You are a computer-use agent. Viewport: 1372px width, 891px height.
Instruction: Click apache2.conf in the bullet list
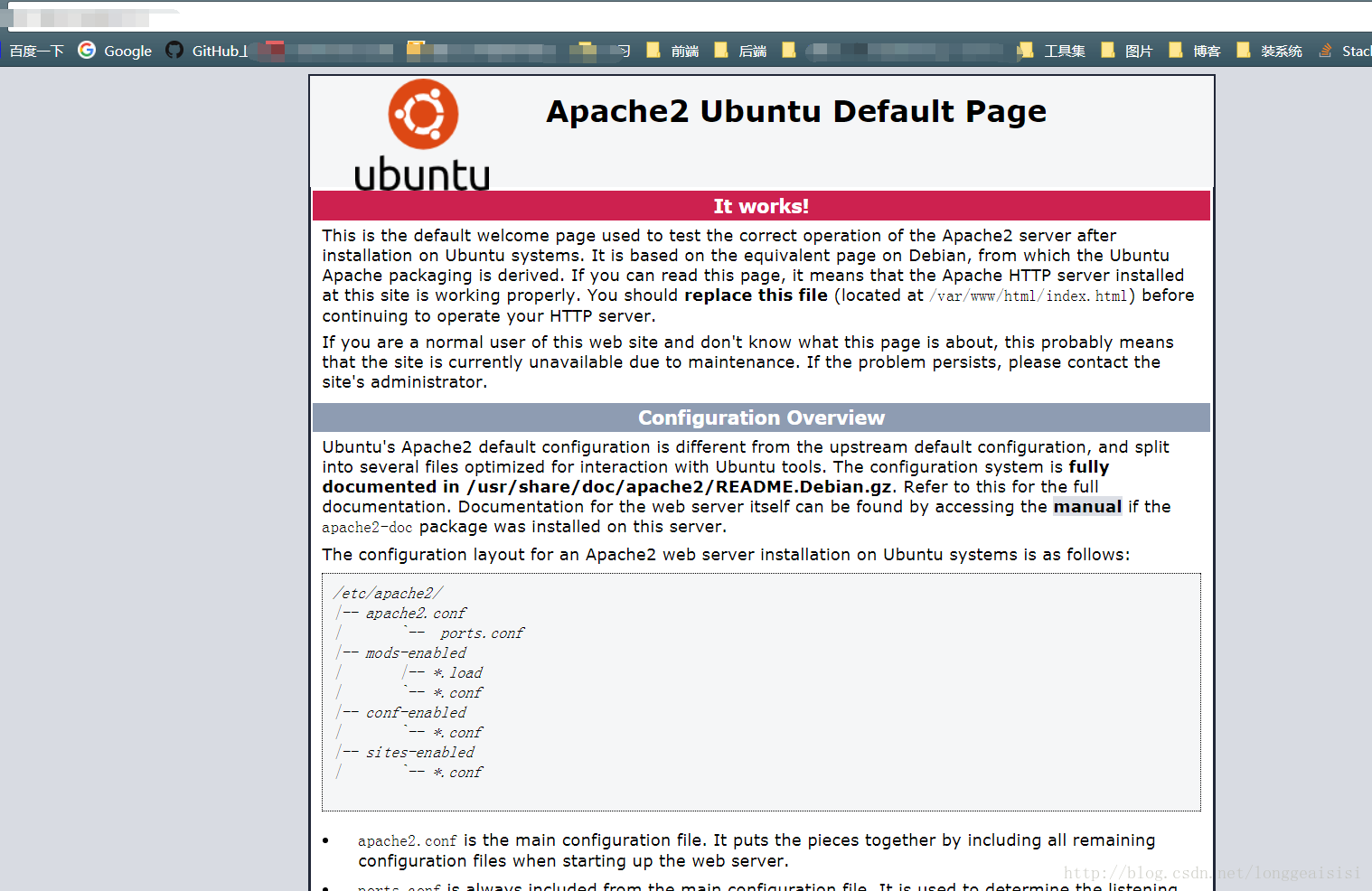tap(407, 841)
